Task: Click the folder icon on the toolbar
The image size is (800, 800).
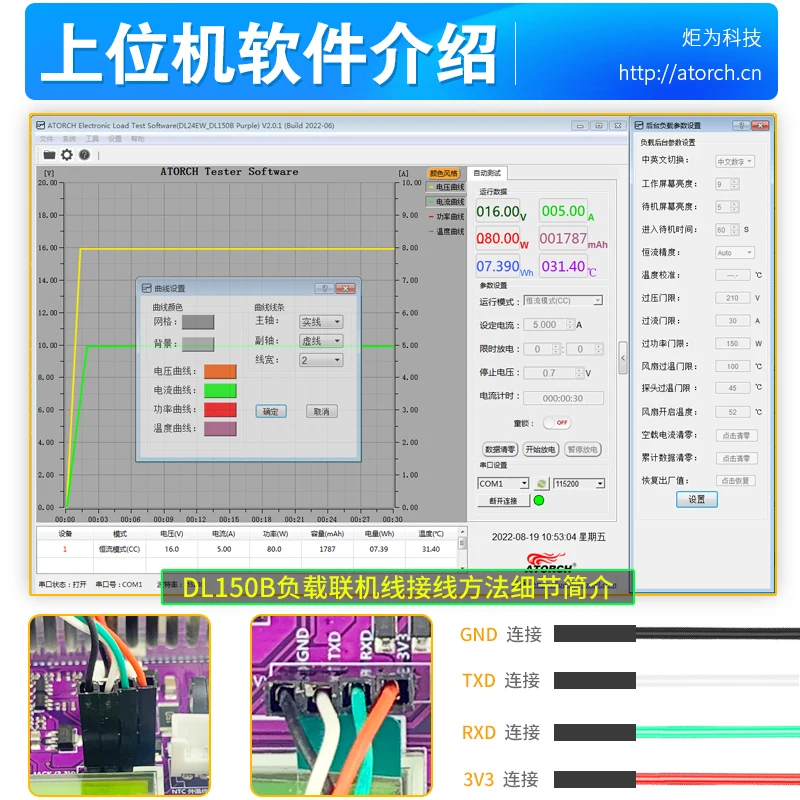Action: [48, 154]
